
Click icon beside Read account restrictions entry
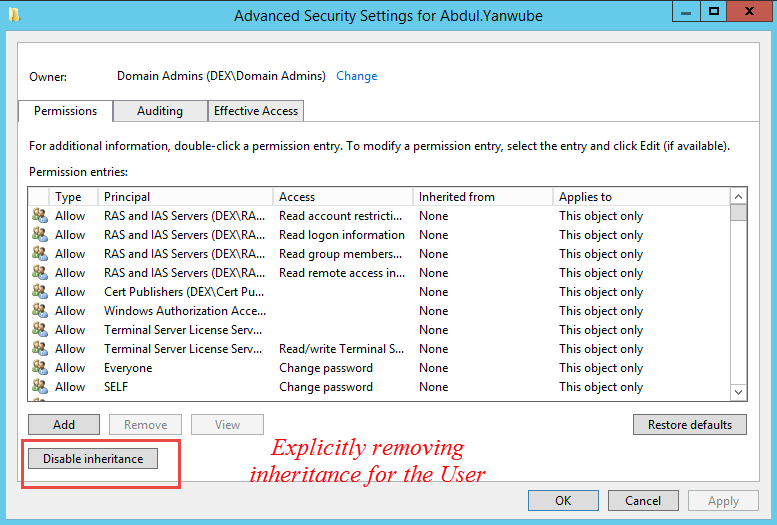point(40,216)
